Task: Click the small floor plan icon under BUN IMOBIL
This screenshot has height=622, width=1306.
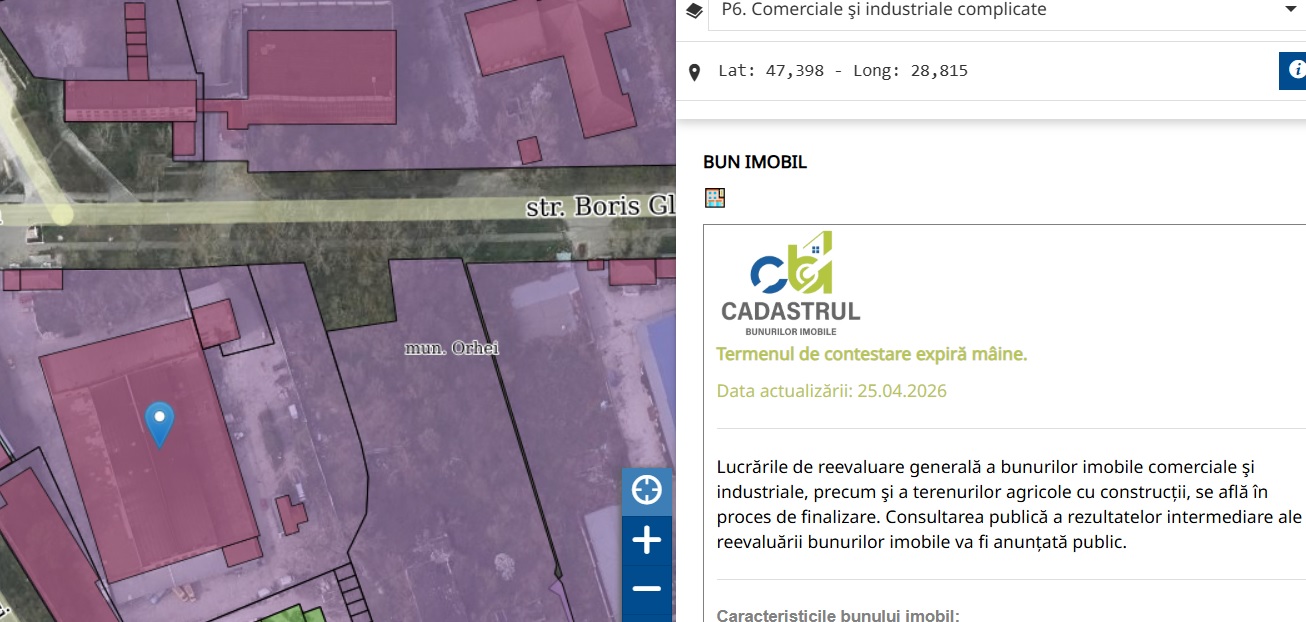Action: click(714, 198)
